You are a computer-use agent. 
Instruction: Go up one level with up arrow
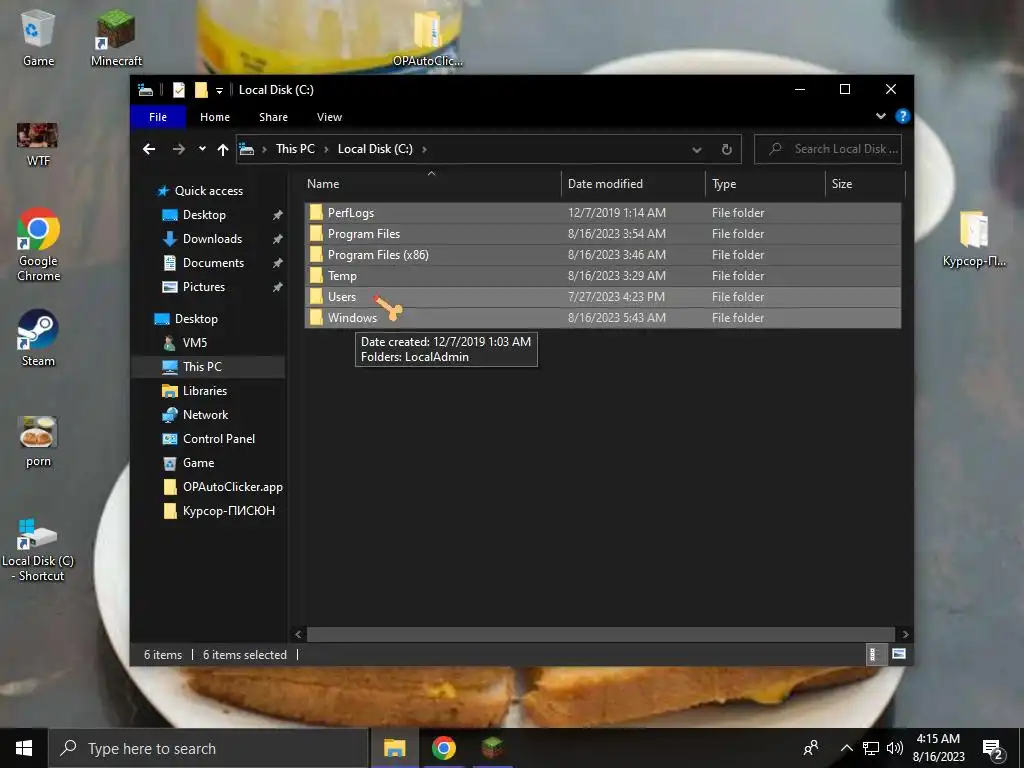223,150
